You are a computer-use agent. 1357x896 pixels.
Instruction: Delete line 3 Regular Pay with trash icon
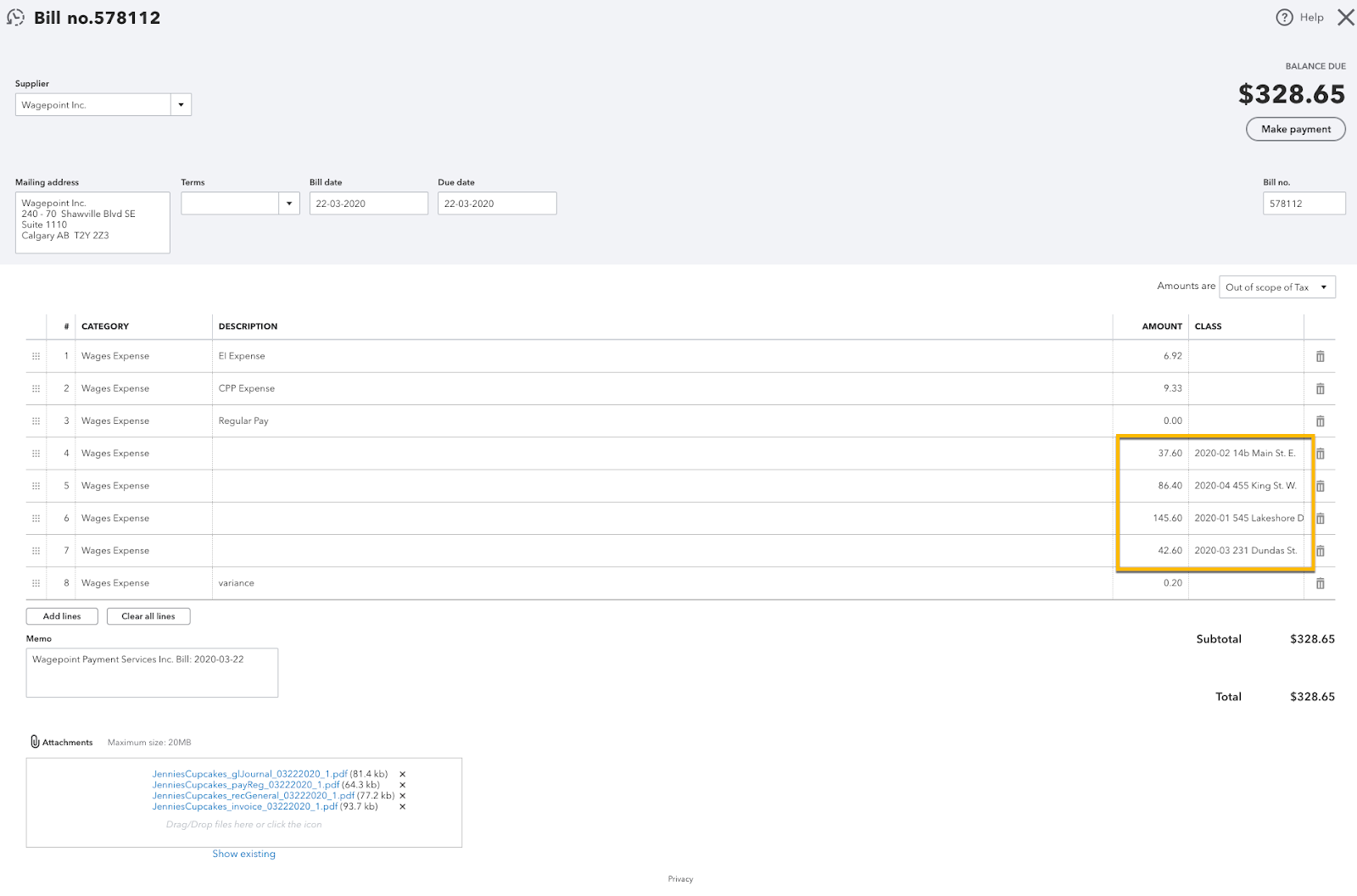coord(1320,421)
